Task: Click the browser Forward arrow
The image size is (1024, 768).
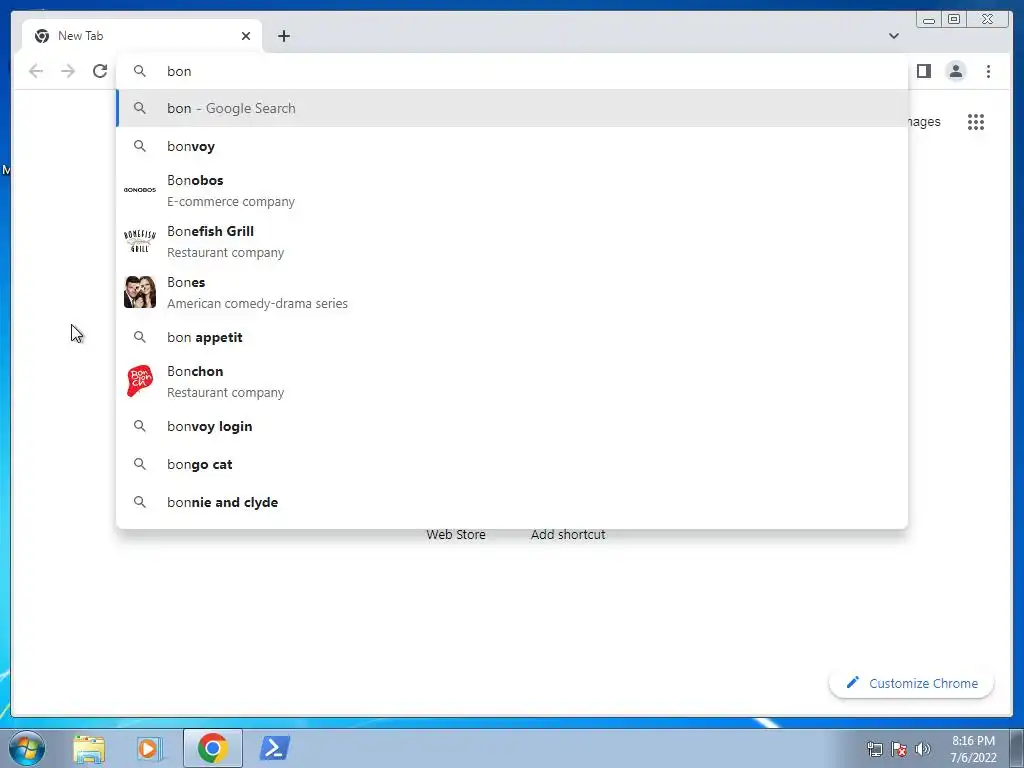Action: (x=68, y=71)
